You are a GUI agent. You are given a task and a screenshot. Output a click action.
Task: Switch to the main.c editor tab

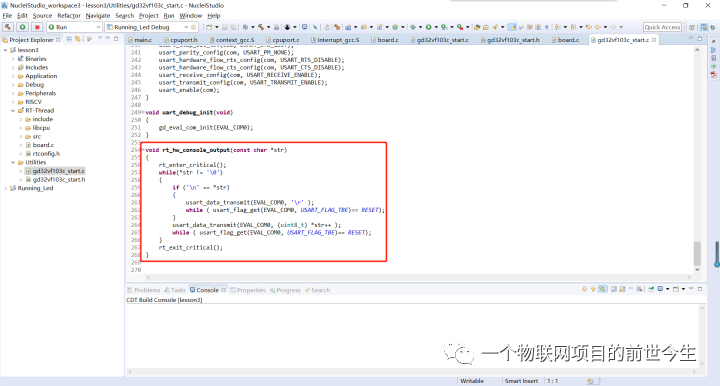[x=140, y=40]
